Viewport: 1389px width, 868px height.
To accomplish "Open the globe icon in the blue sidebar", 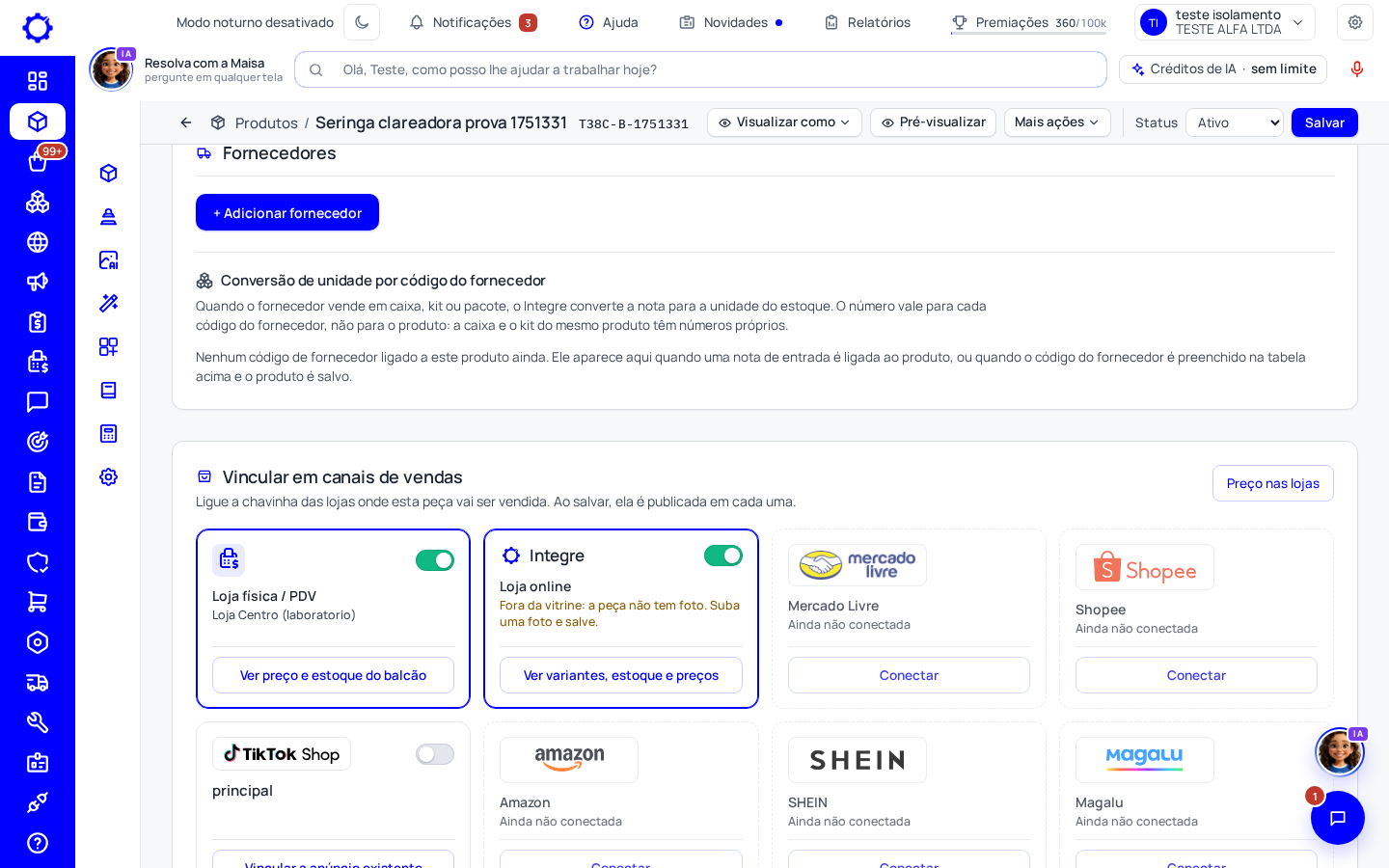I will [38, 242].
